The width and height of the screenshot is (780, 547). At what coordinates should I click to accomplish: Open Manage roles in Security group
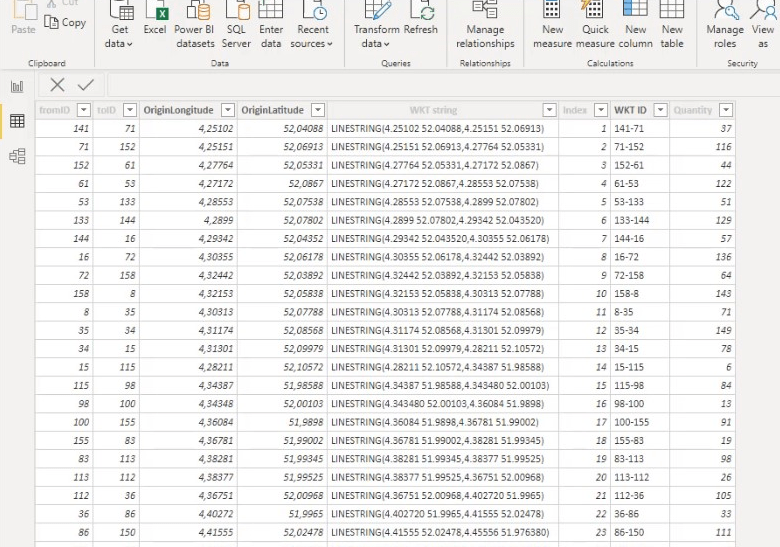[x=725, y=25]
